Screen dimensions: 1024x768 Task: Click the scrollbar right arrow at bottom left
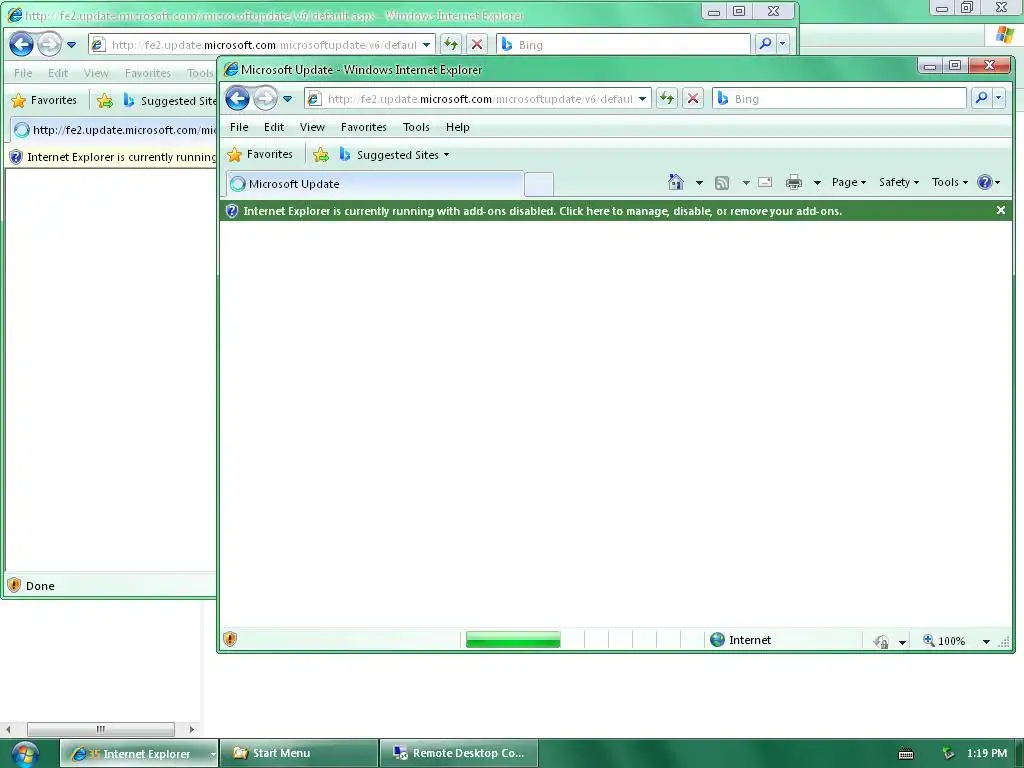(x=191, y=729)
